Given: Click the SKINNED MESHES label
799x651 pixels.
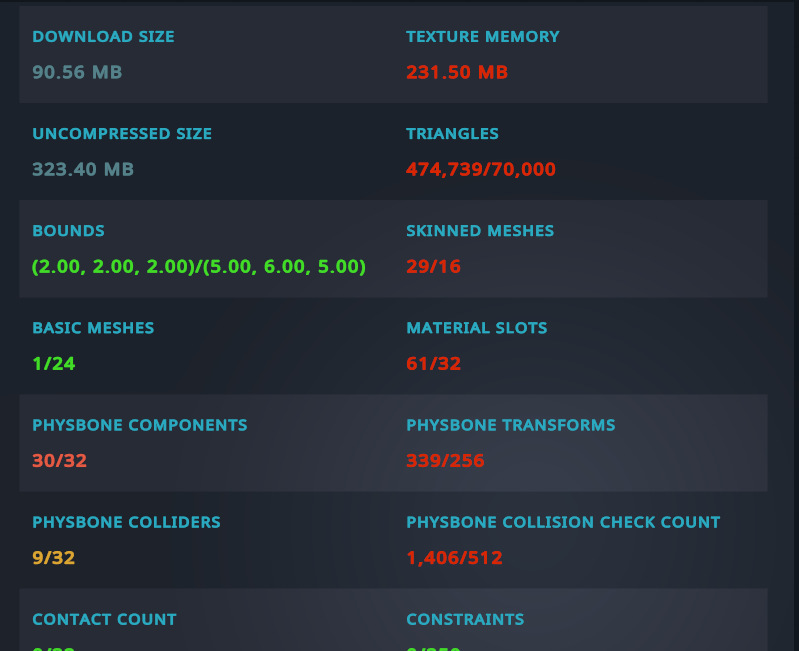Looking at the screenshot, I should (x=480, y=231).
